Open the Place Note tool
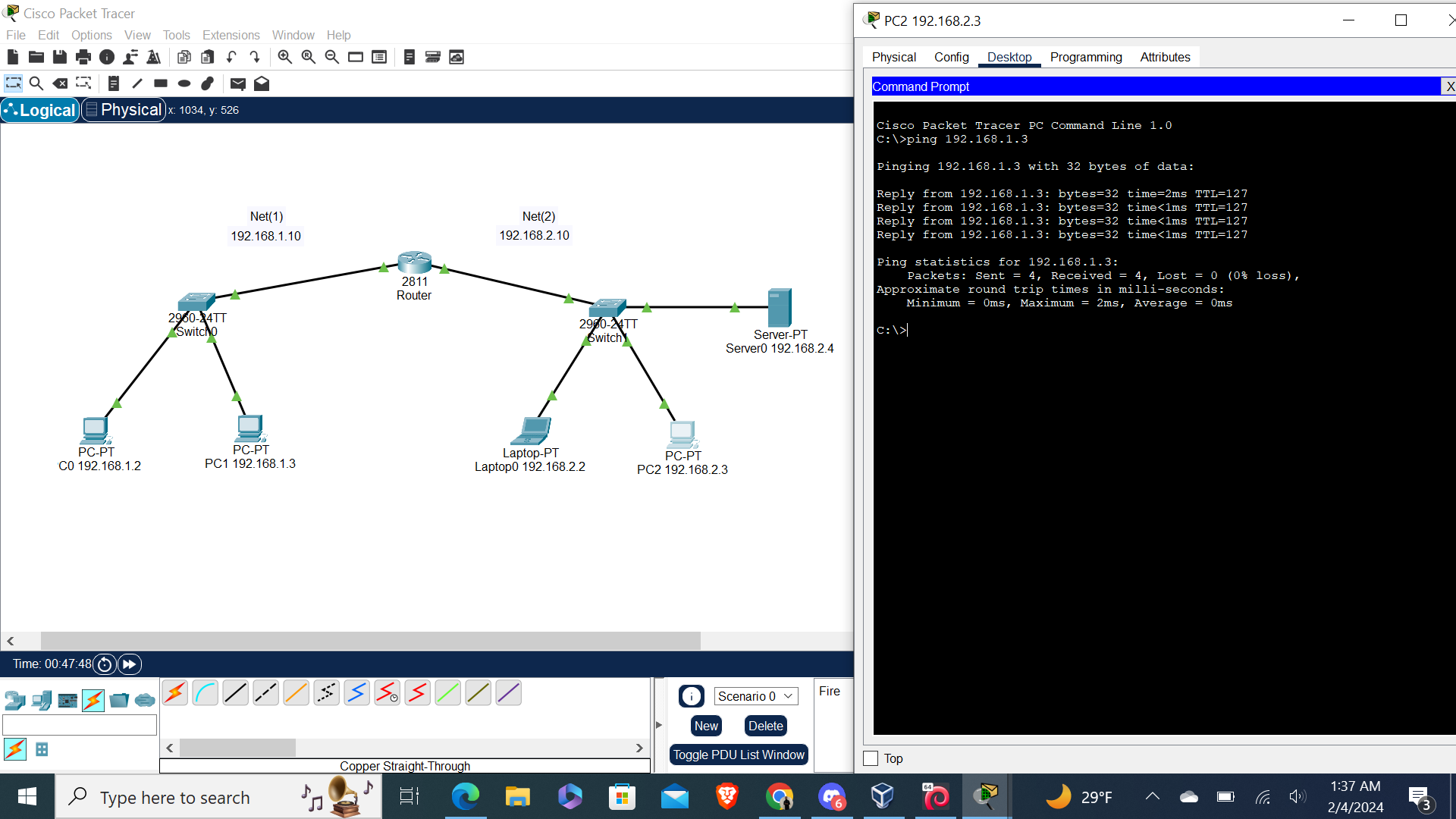The height and width of the screenshot is (819, 1456). 113,83
